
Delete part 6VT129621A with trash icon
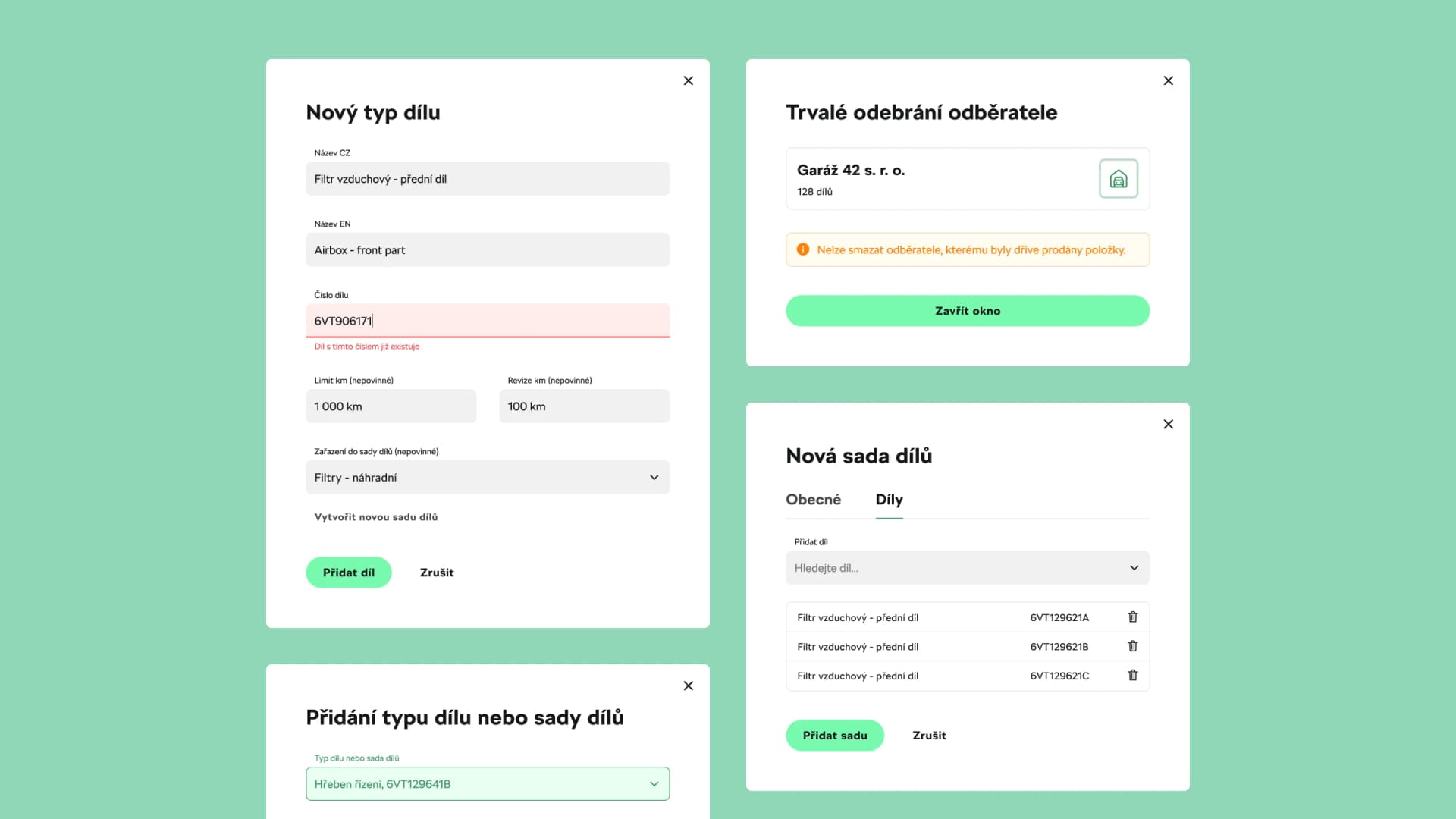pos(1132,617)
